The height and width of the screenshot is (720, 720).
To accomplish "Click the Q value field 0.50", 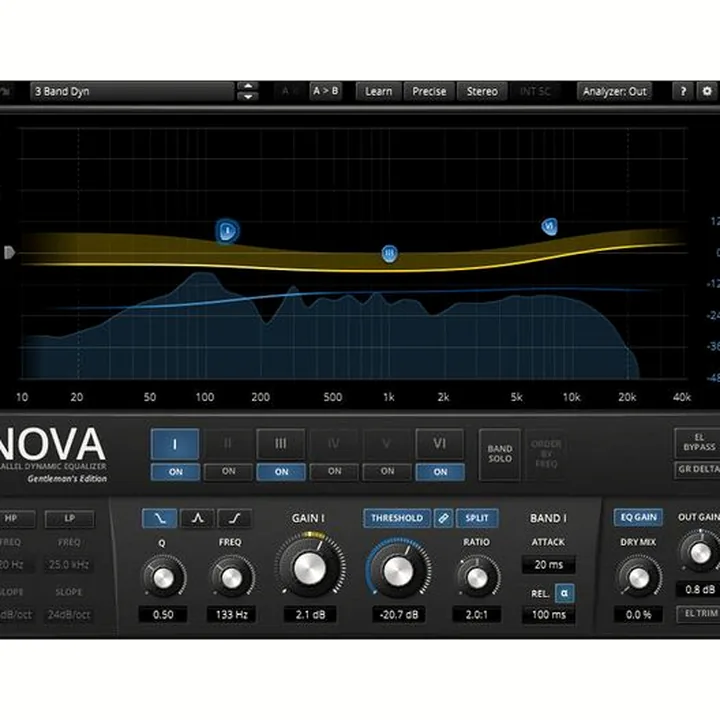I will coord(163,614).
